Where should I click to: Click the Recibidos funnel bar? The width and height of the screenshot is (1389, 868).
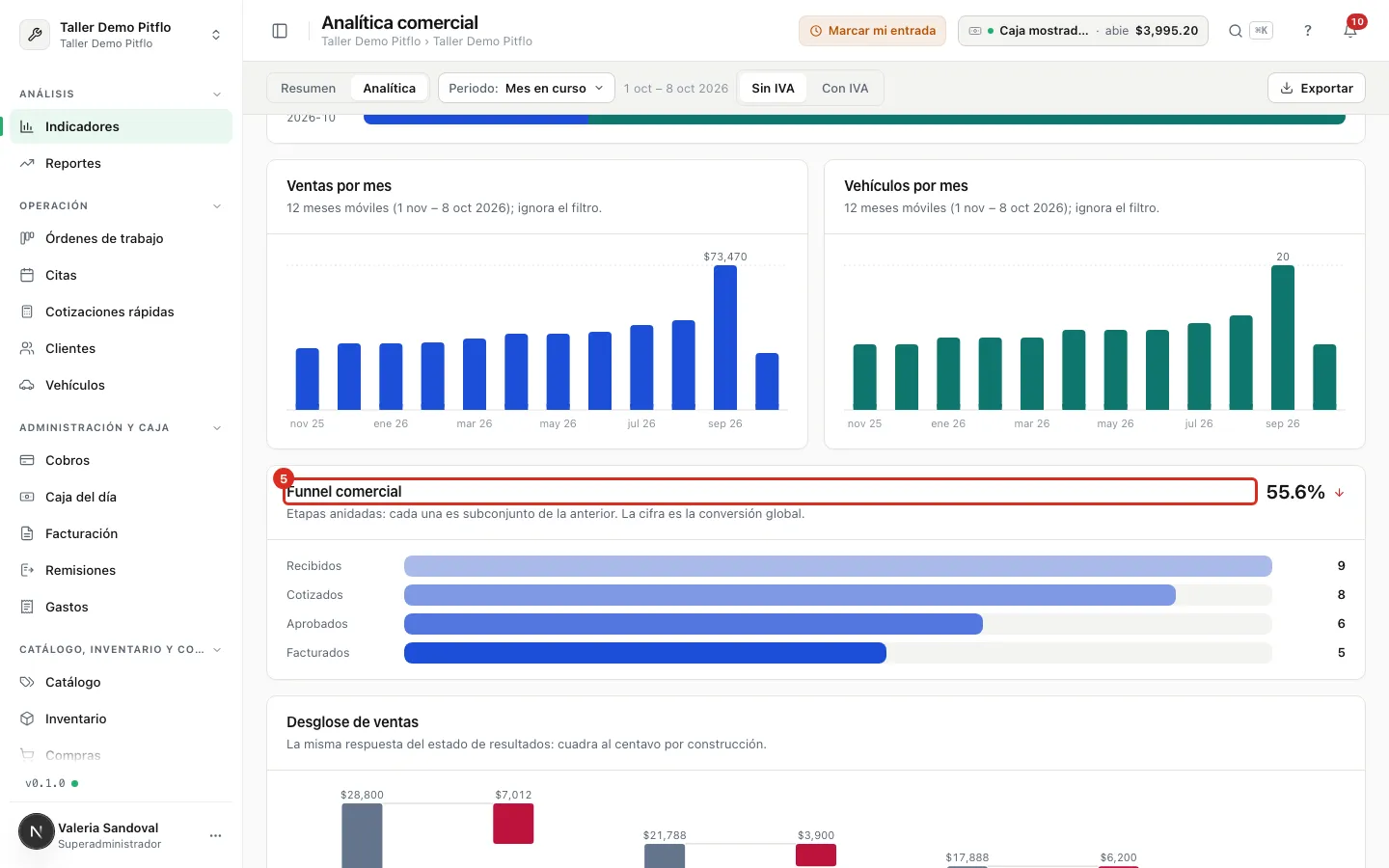(838, 566)
